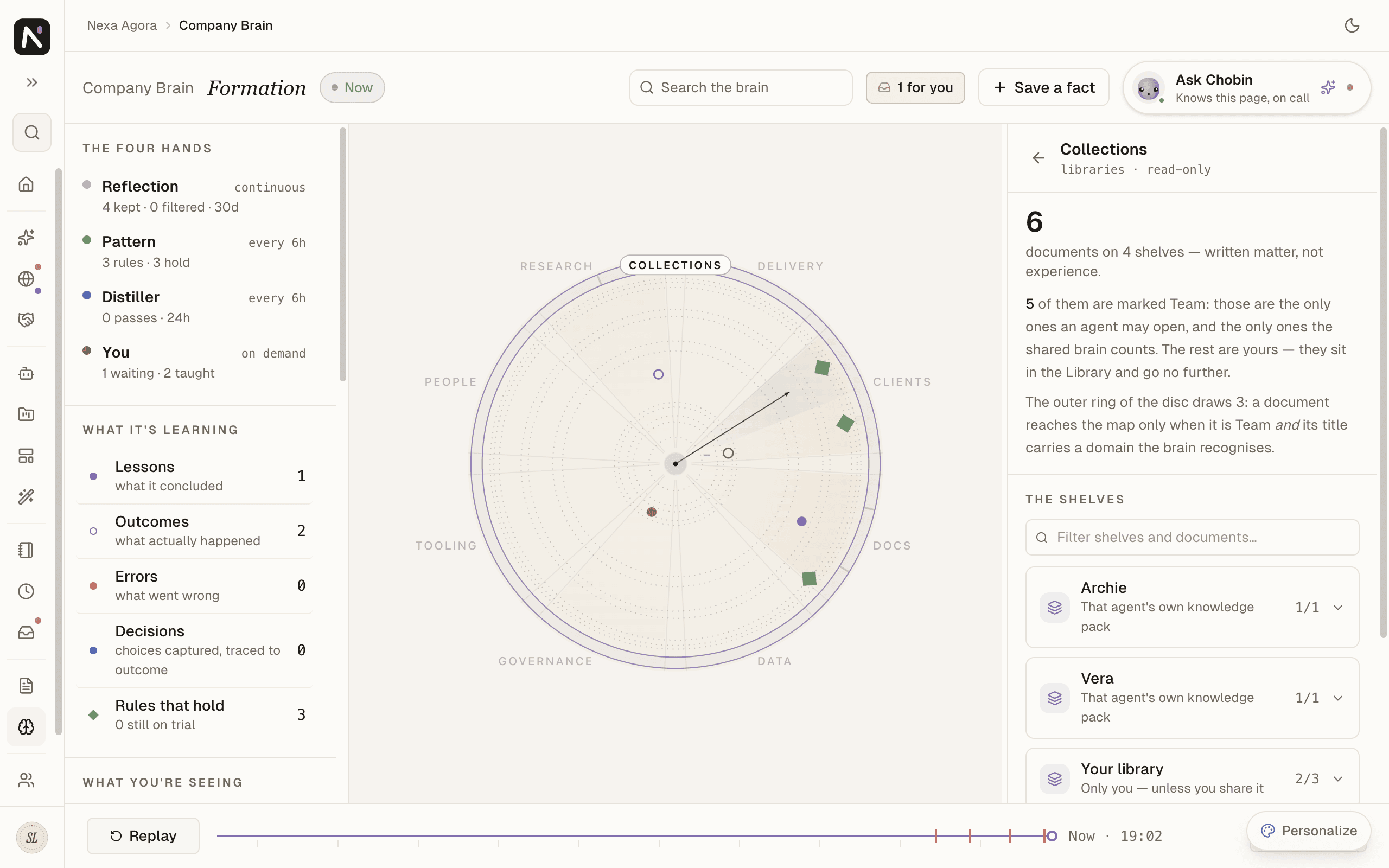Image resolution: width=1389 pixels, height=868 pixels.
Task: Go back using the Collections arrow
Action: coord(1038,158)
